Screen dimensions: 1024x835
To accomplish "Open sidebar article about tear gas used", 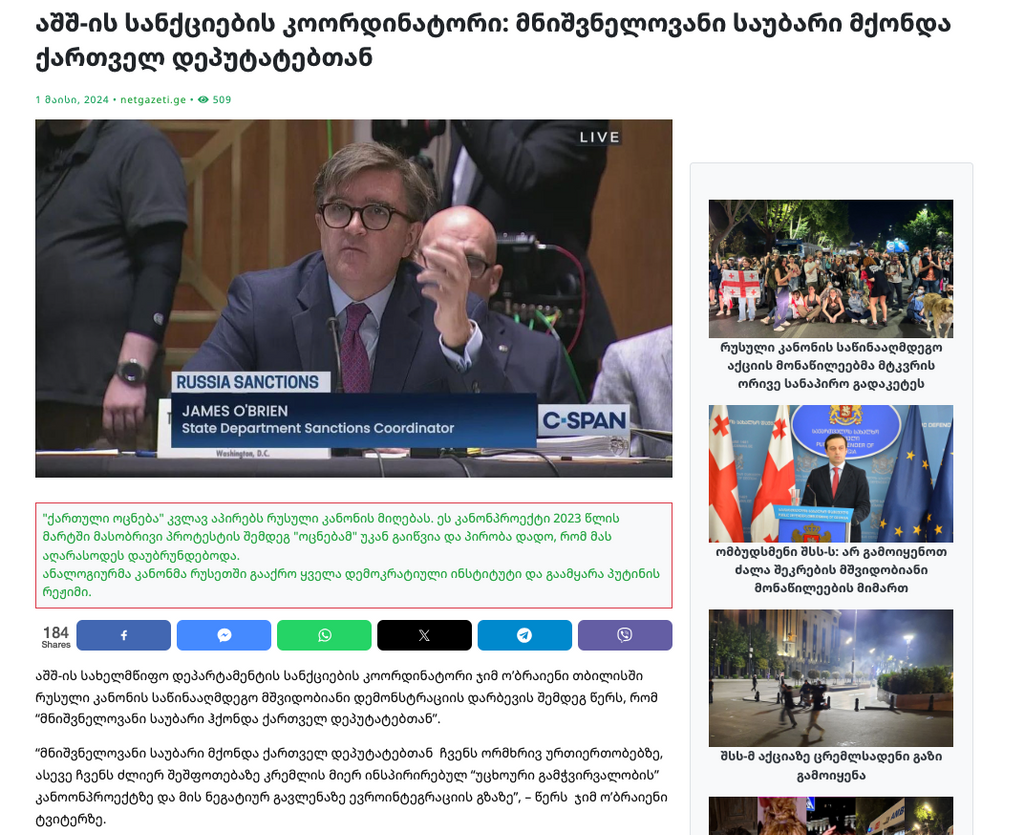I will pos(831,766).
